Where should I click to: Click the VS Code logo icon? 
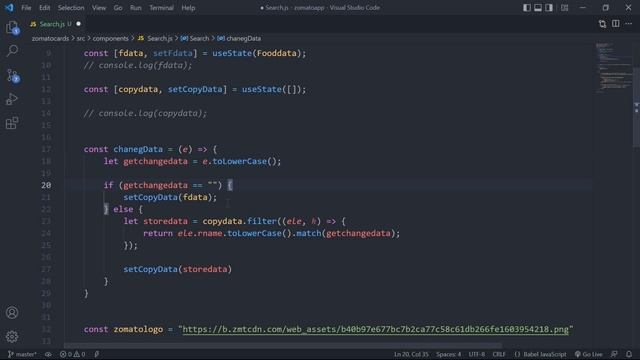pos(9,7)
